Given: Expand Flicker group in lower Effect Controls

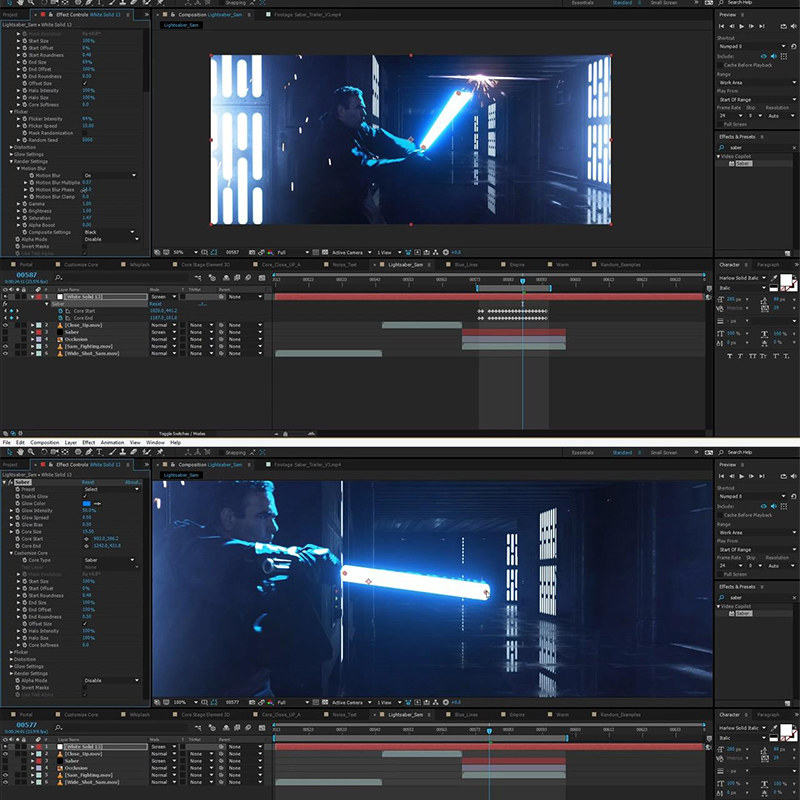Looking at the screenshot, I should click(11, 652).
